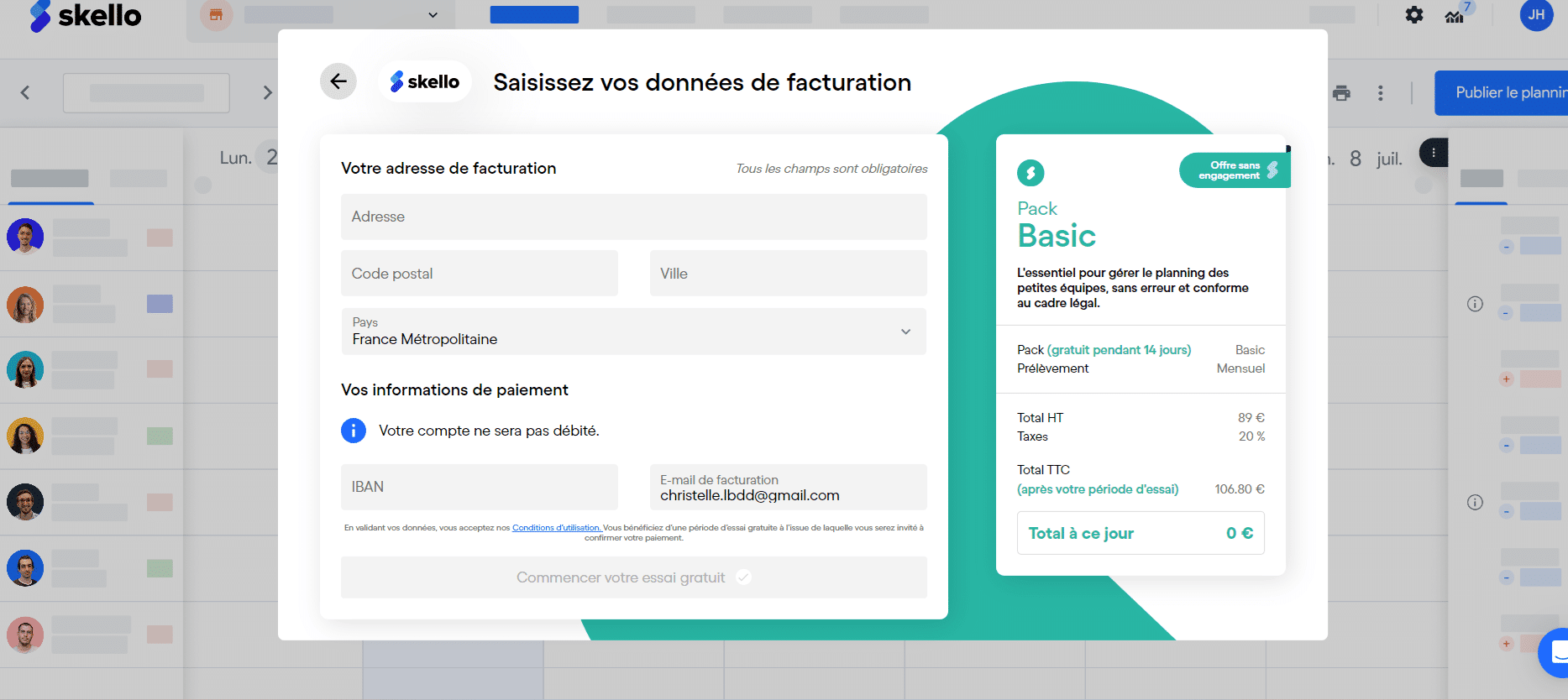Edit the E-mail de facturation field
The height and width of the screenshot is (700, 1568).
788,487
